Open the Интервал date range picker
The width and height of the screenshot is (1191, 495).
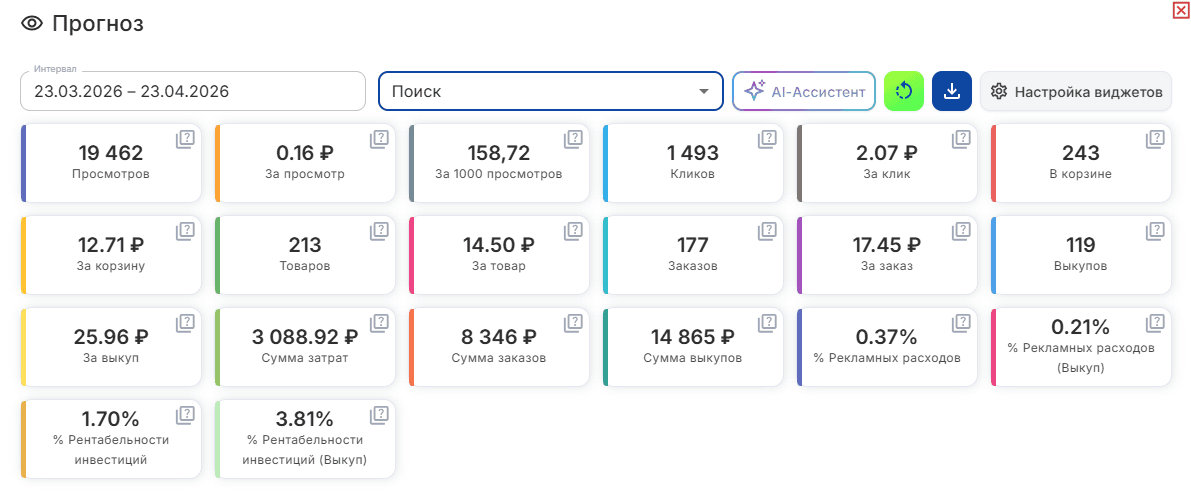193,91
